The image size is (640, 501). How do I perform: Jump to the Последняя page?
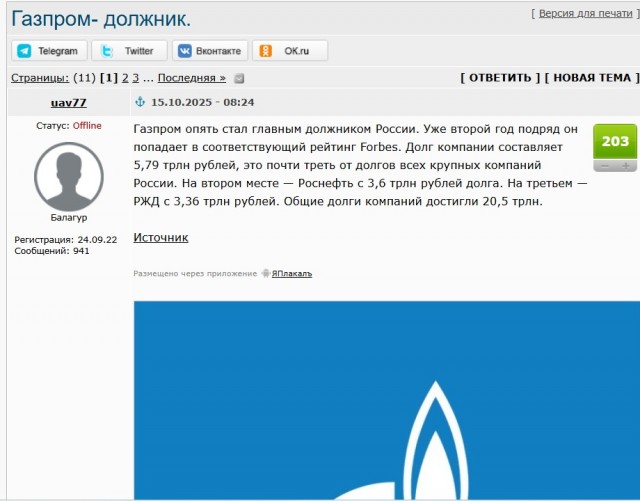tap(192, 78)
